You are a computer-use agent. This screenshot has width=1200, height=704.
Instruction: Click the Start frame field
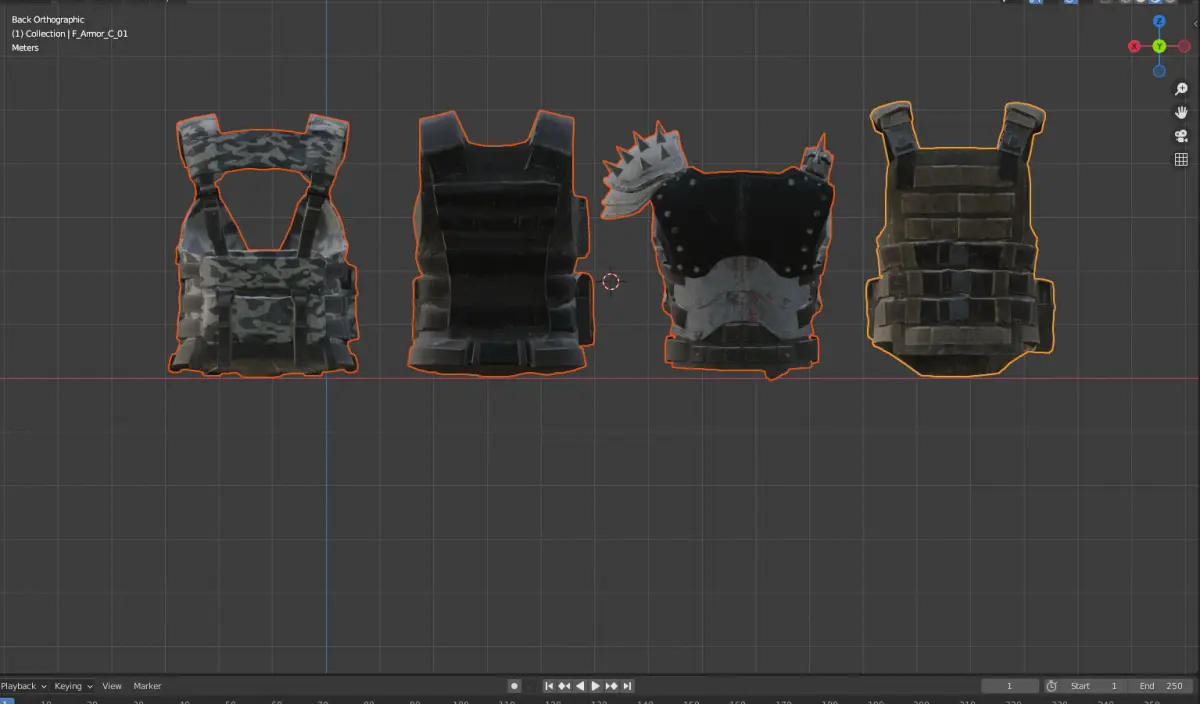(1094, 686)
